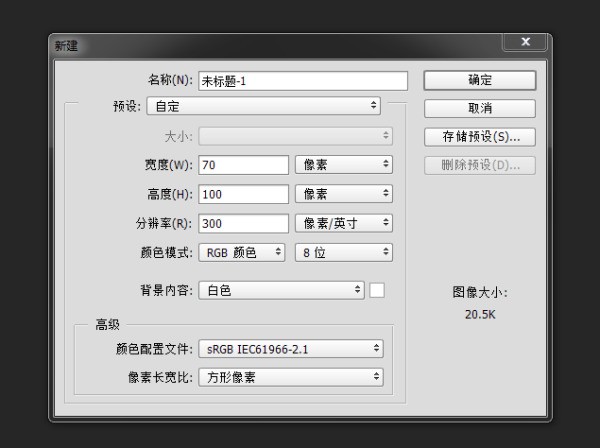Click 存储预设(S)... to save preset
The height and width of the screenshot is (448, 600).
click(x=479, y=136)
